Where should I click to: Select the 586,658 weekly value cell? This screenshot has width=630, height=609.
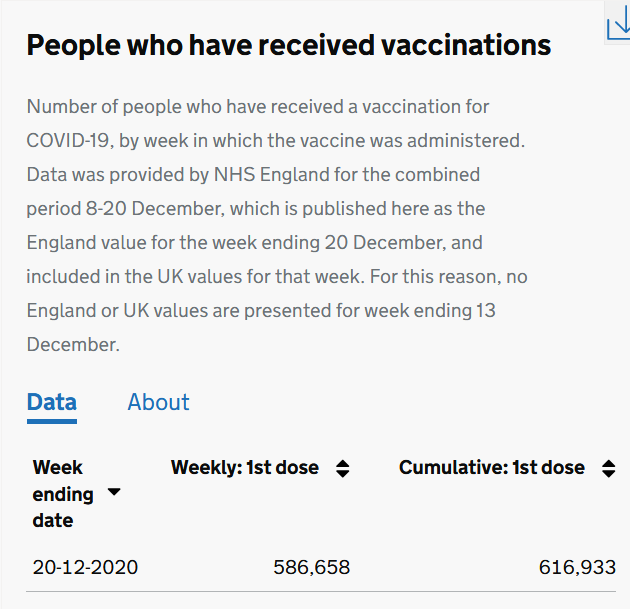(311, 567)
